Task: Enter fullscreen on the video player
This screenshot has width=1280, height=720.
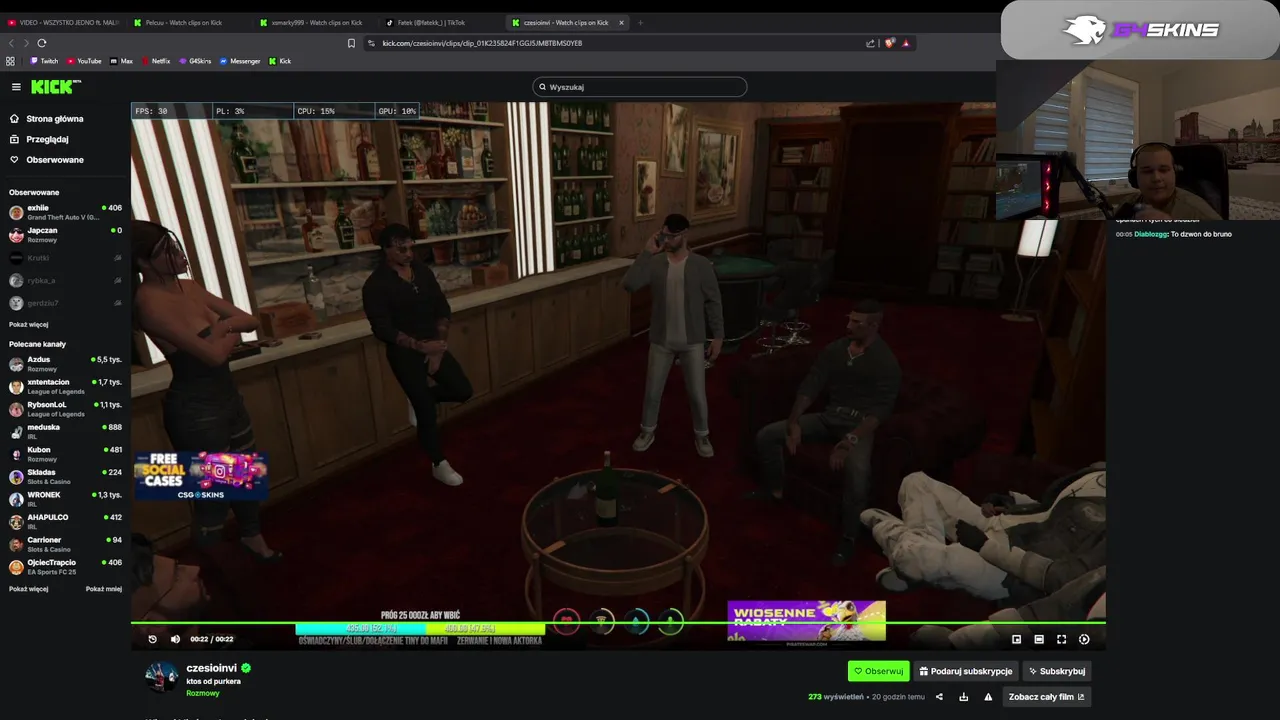Action: point(1062,639)
